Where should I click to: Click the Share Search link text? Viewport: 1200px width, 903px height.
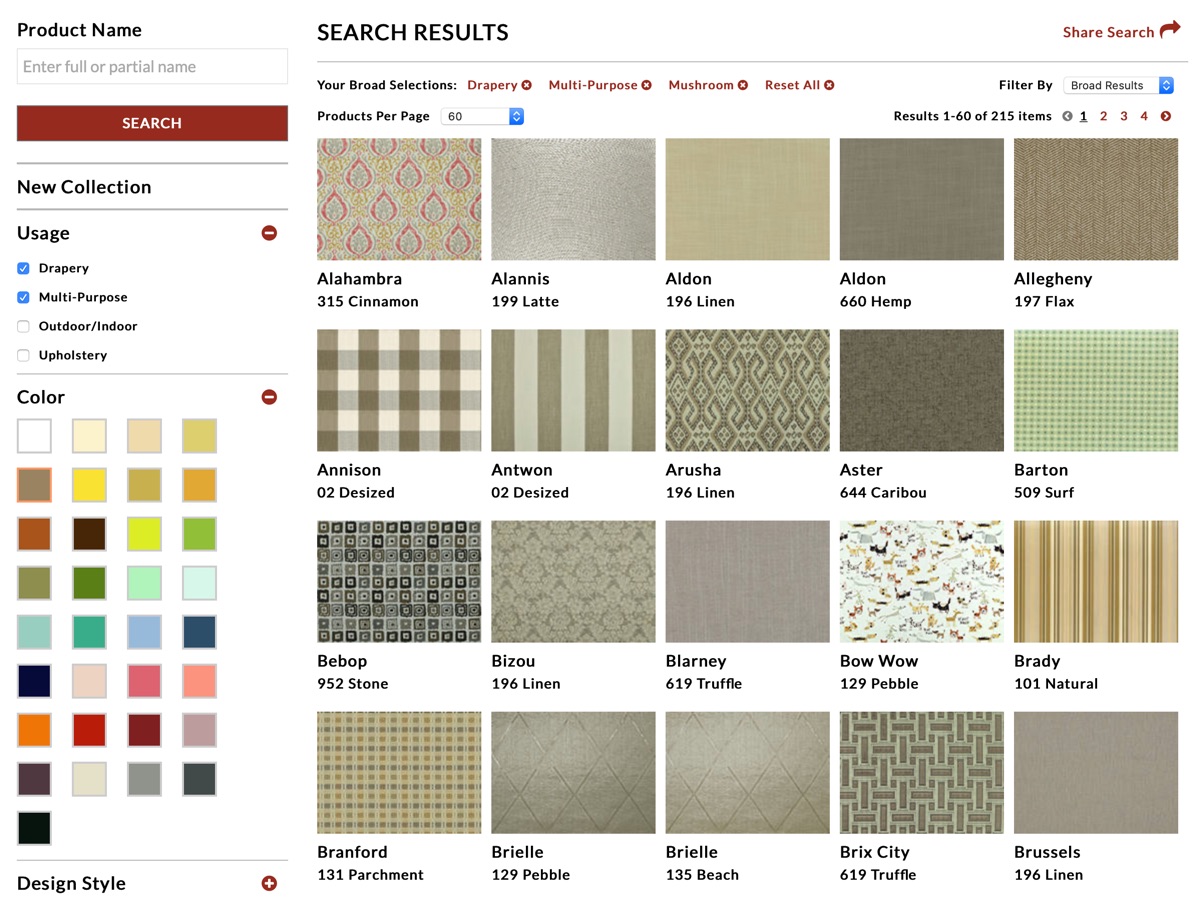click(1108, 32)
